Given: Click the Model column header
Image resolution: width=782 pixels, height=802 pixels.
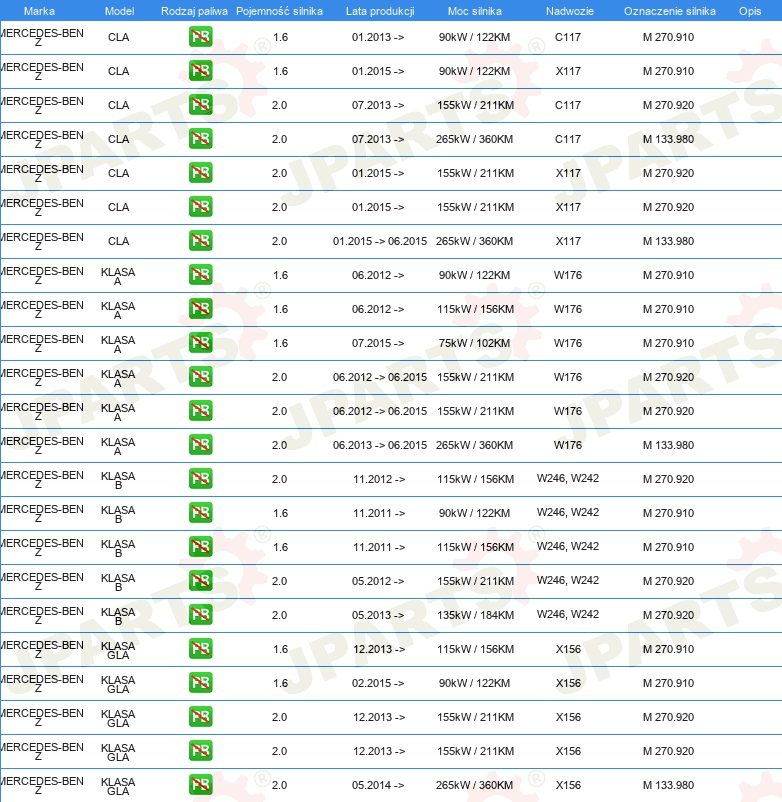Looking at the screenshot, I should [x=119, y=11].
